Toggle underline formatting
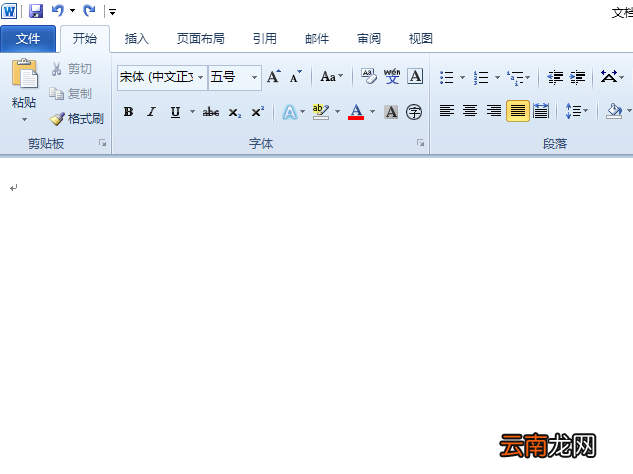Image resolution: width=633 pixels, height=474 pixels. (175, 112)
